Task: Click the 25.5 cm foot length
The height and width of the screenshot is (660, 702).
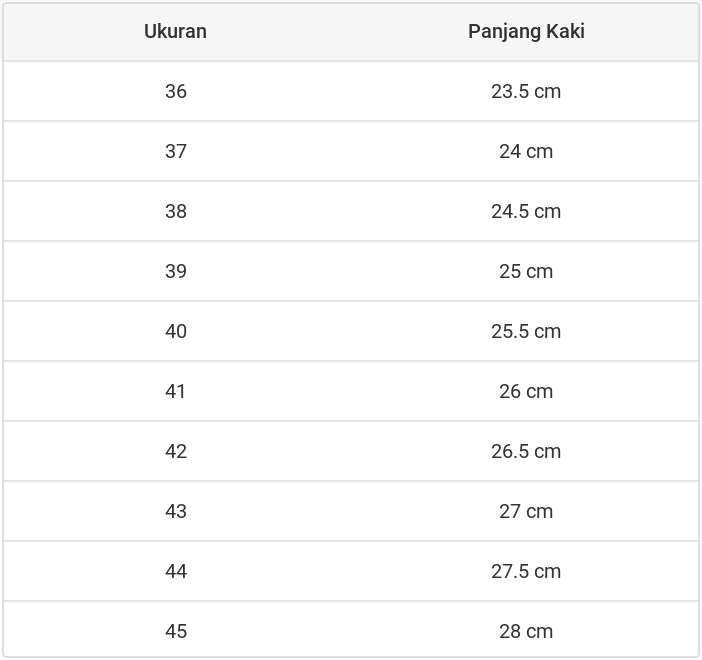Action: tap(526, 331)
